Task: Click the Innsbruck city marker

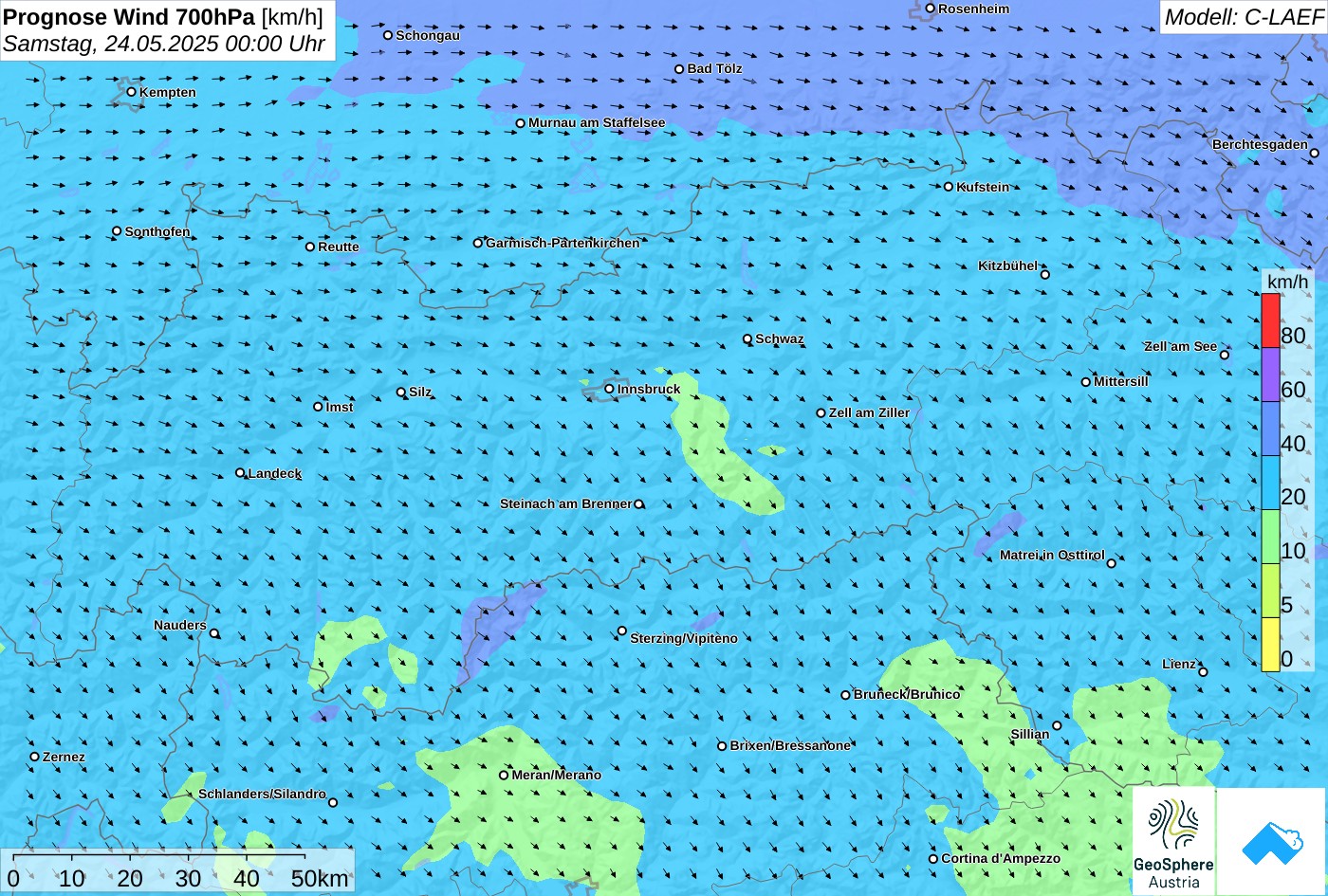Action: click(x=610, y=389)
